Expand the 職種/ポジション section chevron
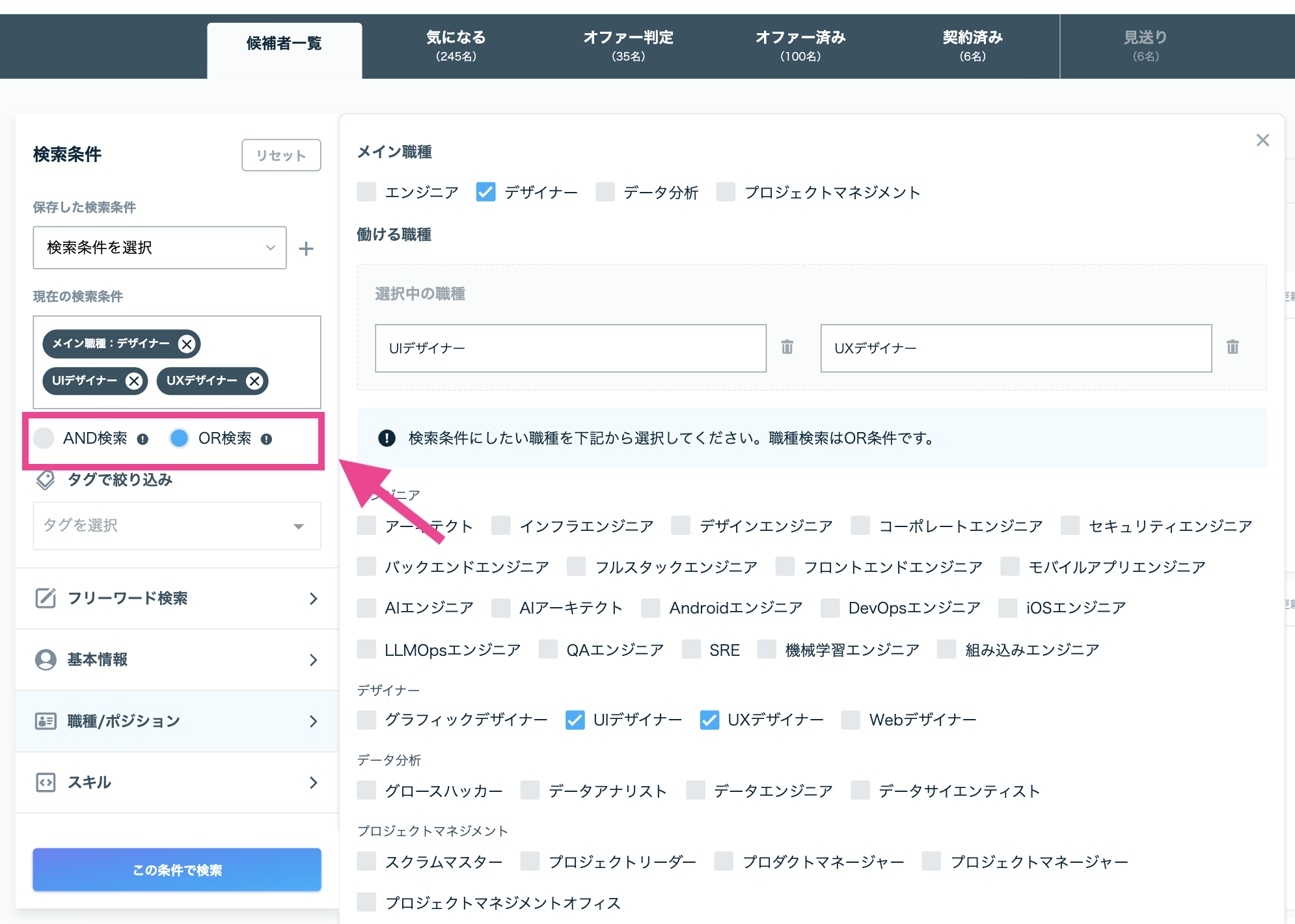The height and width of the screenshot is (924, 1295). pos(314,721)
